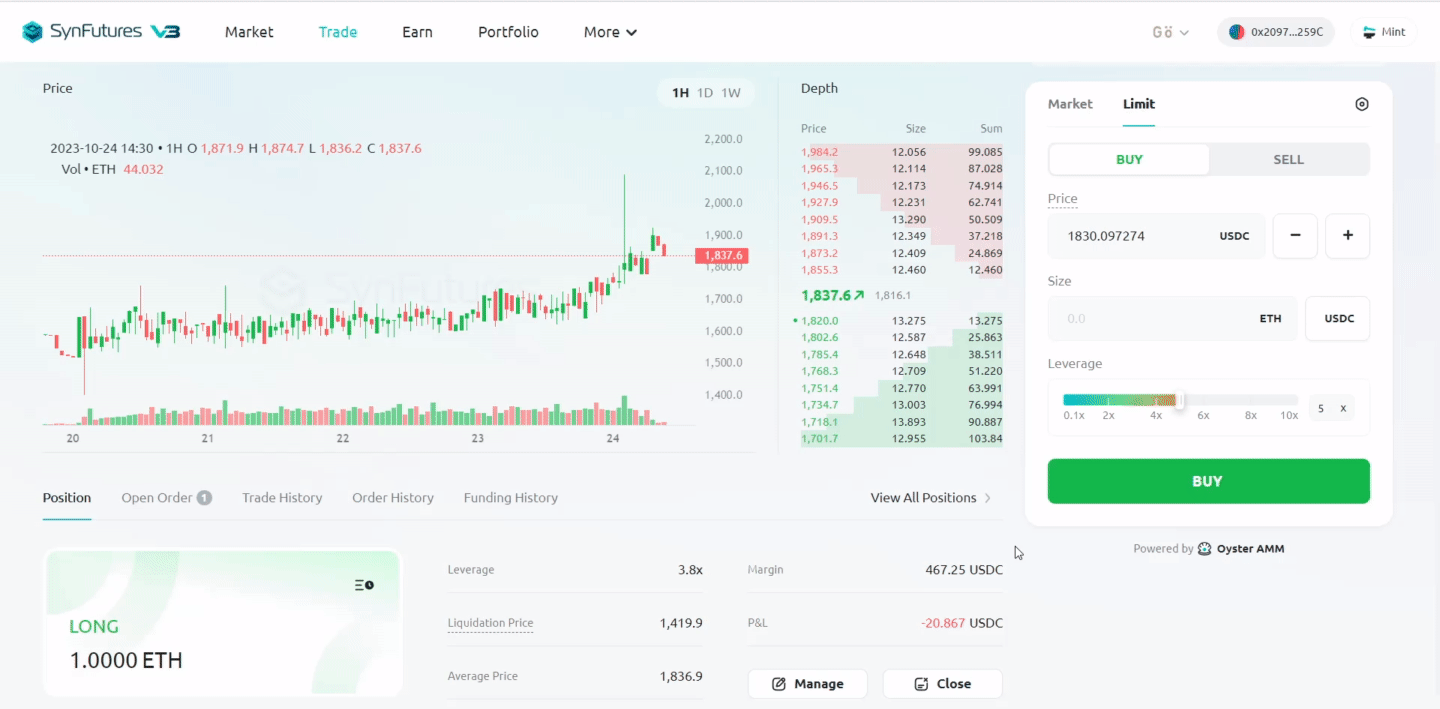This screenshot has height=709, width=1440.
Task: Click the leverage slider handle
Action: tap(1180, 400)
